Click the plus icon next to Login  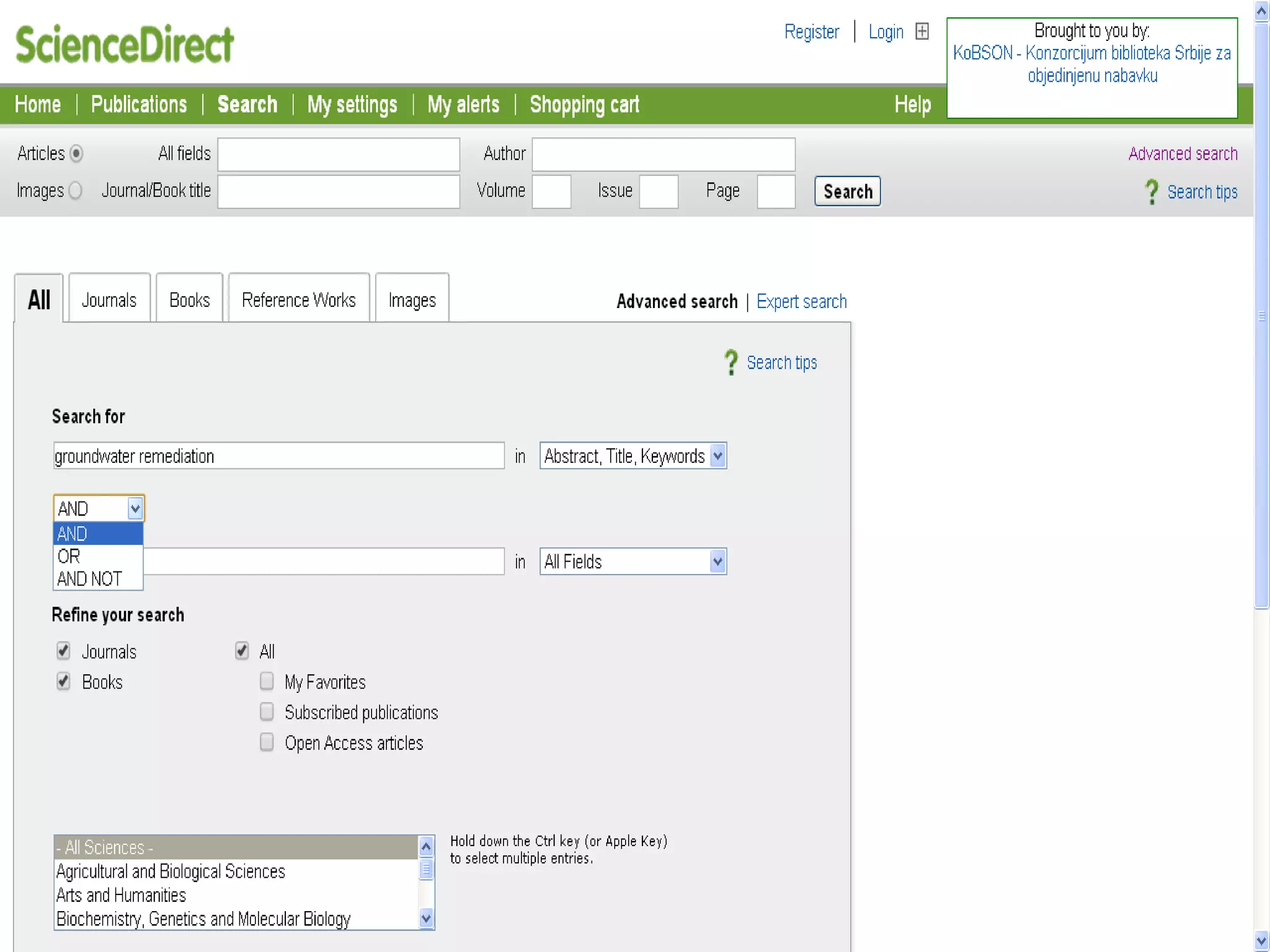click(922, 32)
